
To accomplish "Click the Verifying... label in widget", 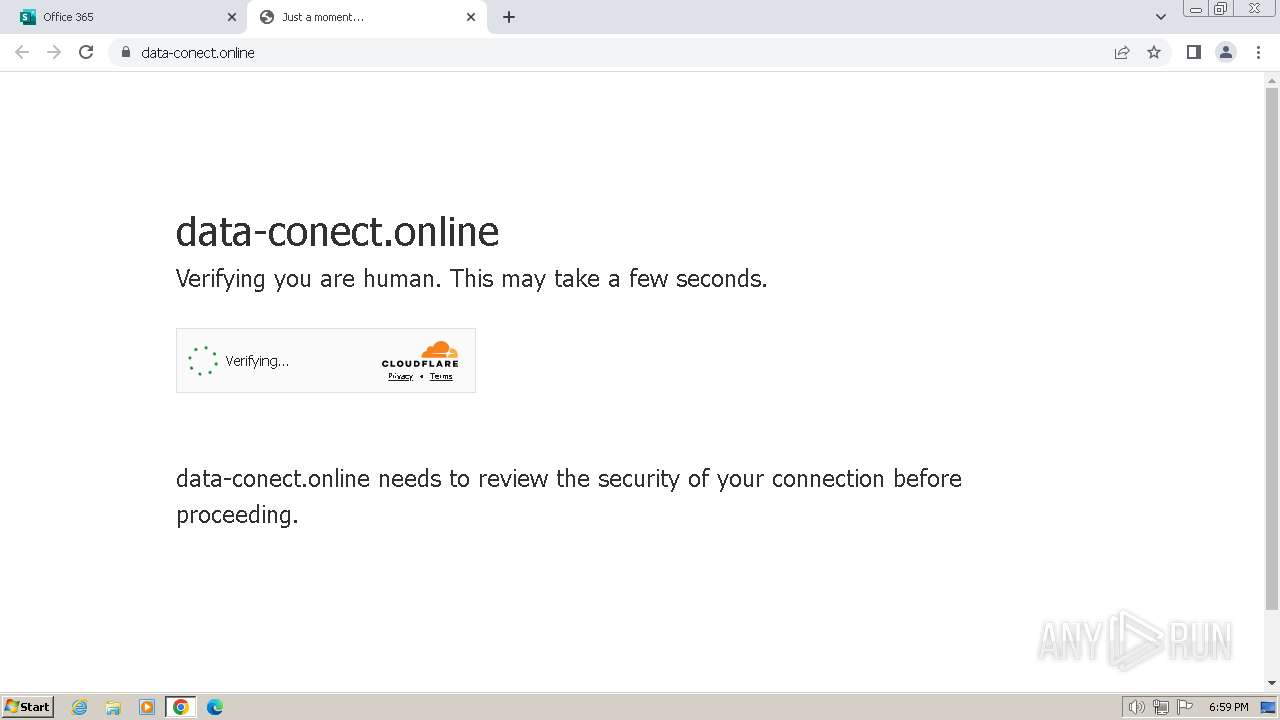I will coord(257,361).
